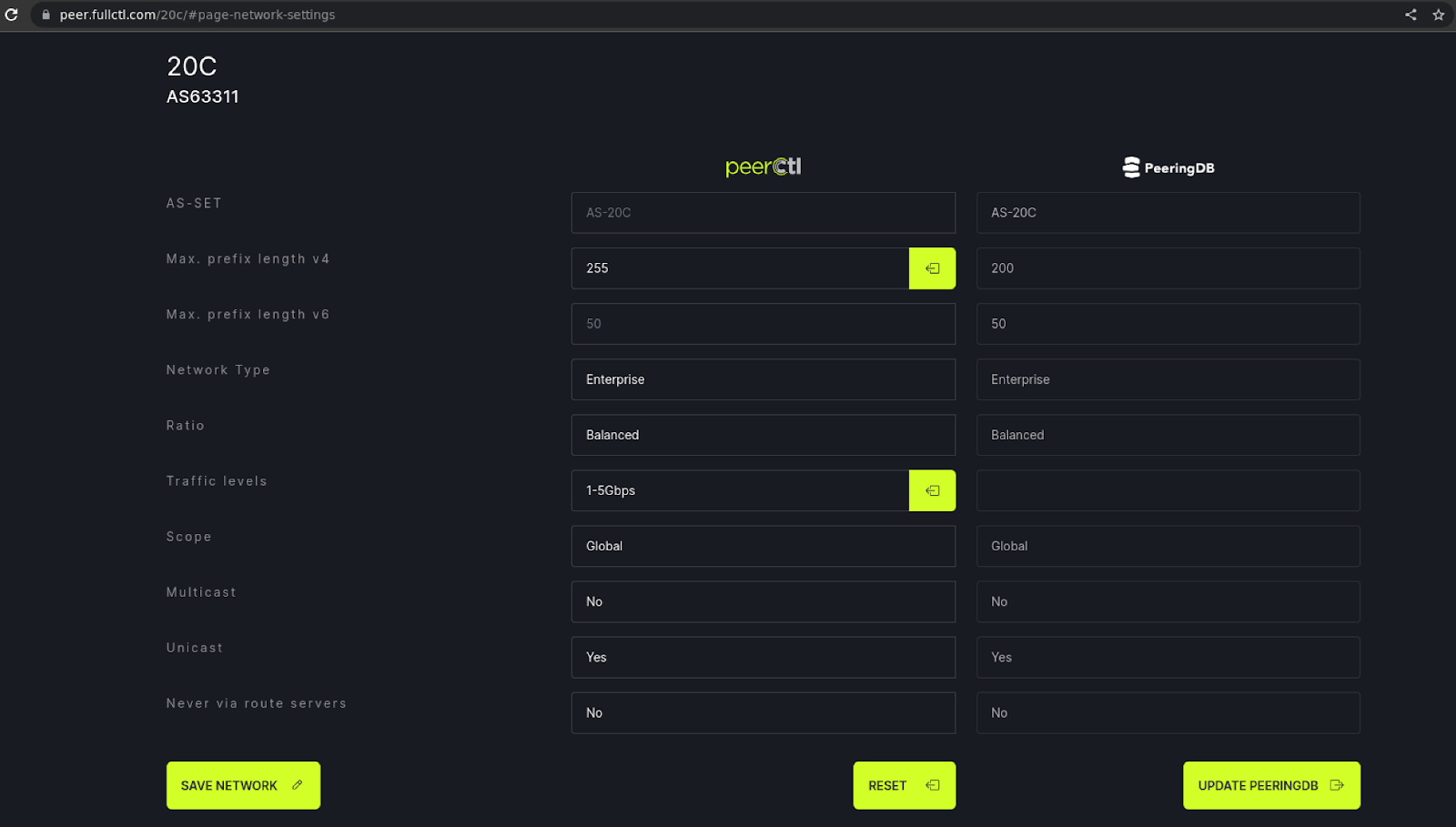Open the Unicast dropdown showing Yes
The image size is (1456, 827).
point(763,657)
